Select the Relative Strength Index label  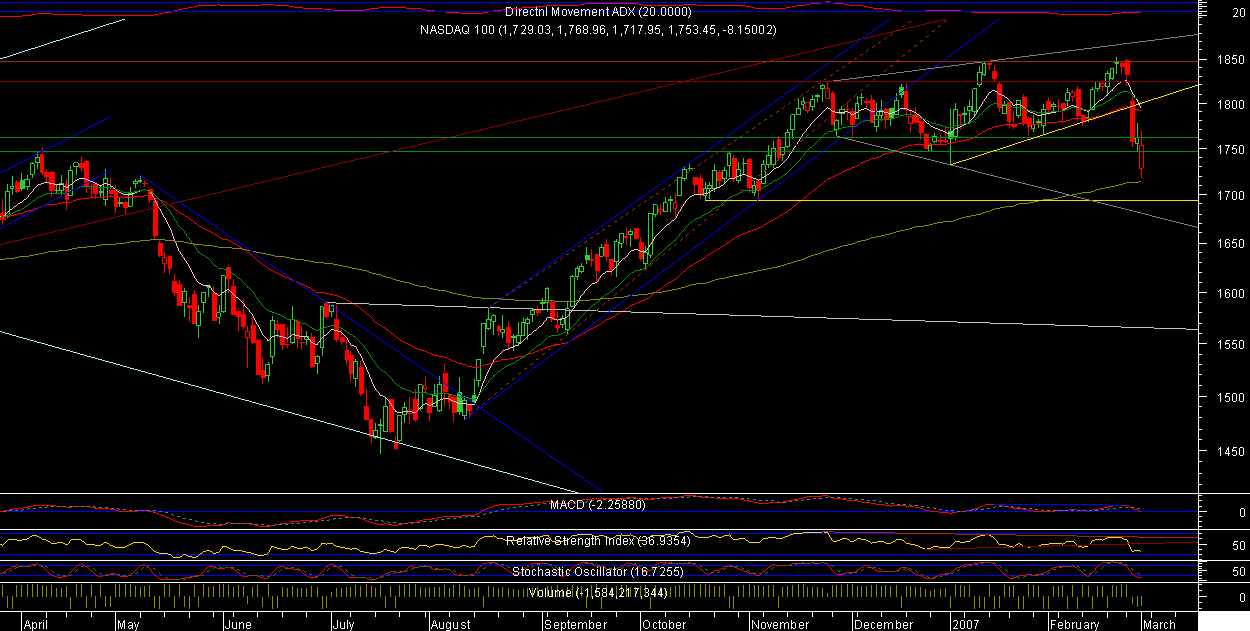(x=598, y=540)
